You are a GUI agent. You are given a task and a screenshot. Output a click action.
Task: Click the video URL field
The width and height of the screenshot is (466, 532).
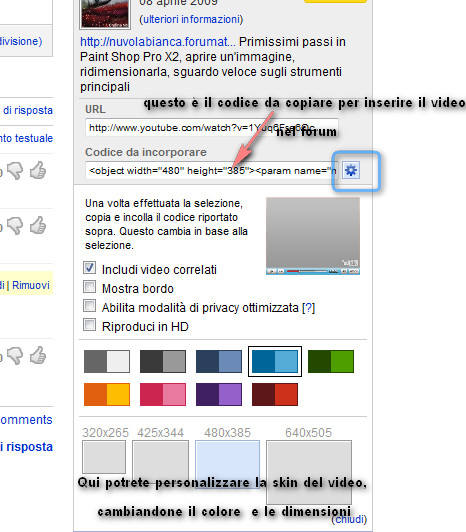coord(212,128)
